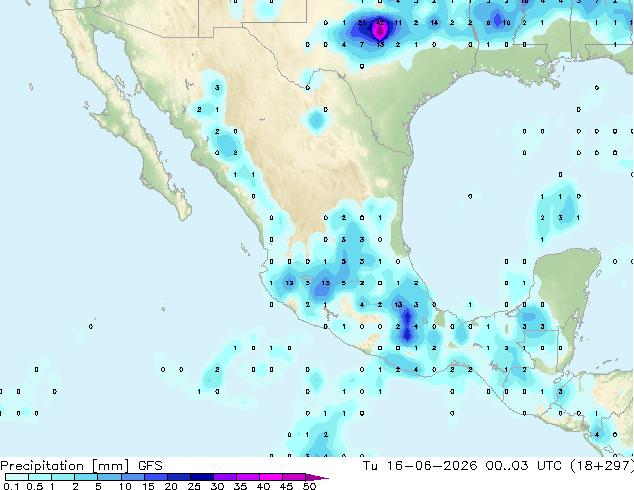Viewport: 634px width, 490px height.
Task: Click the "GFS" model label
Action: coord(150,466)
